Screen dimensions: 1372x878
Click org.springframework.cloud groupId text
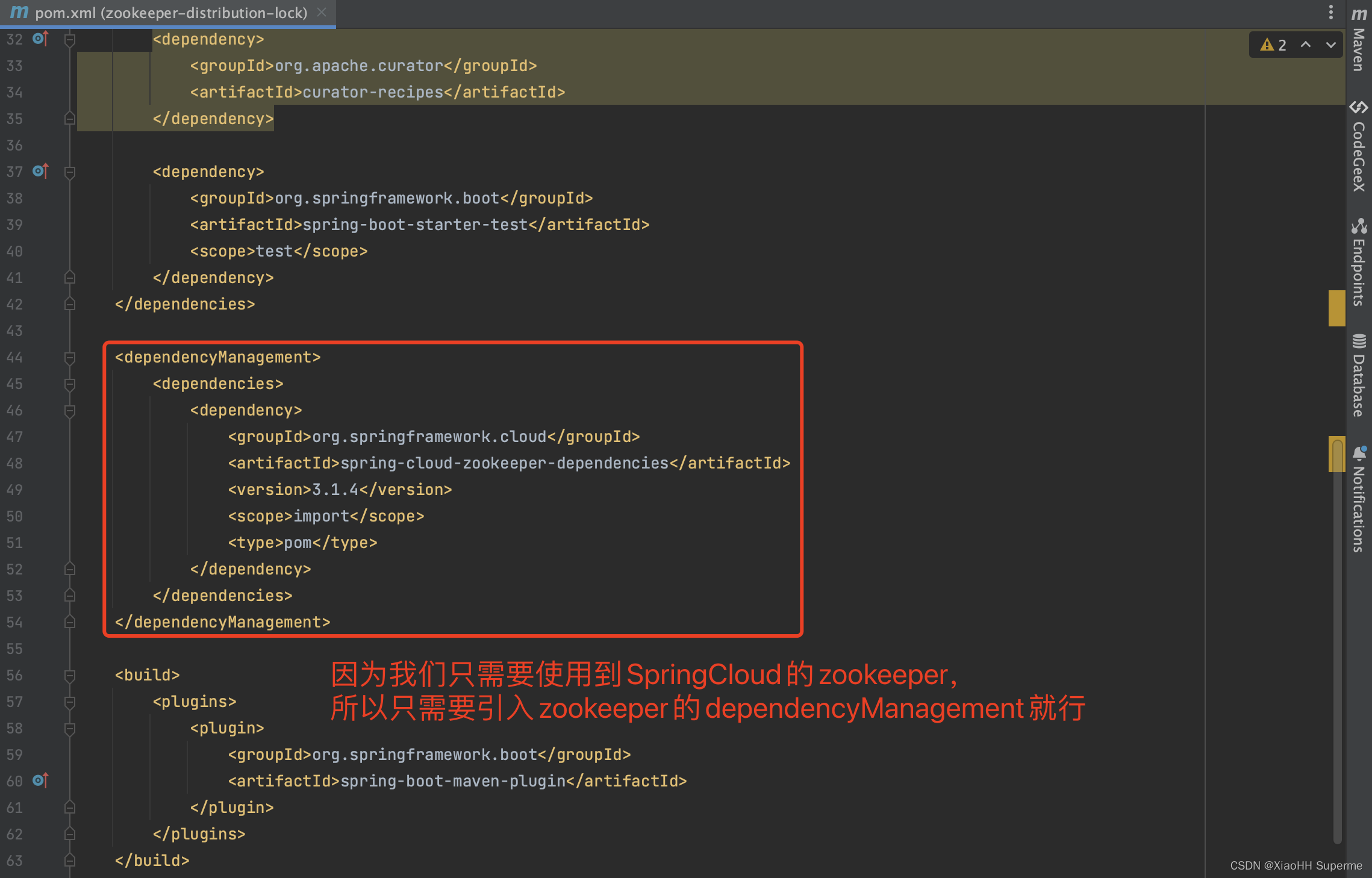click(429, 437)
